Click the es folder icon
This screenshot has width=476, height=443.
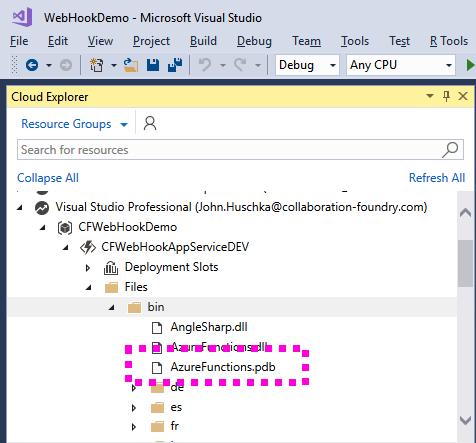[x=158, y=407]
